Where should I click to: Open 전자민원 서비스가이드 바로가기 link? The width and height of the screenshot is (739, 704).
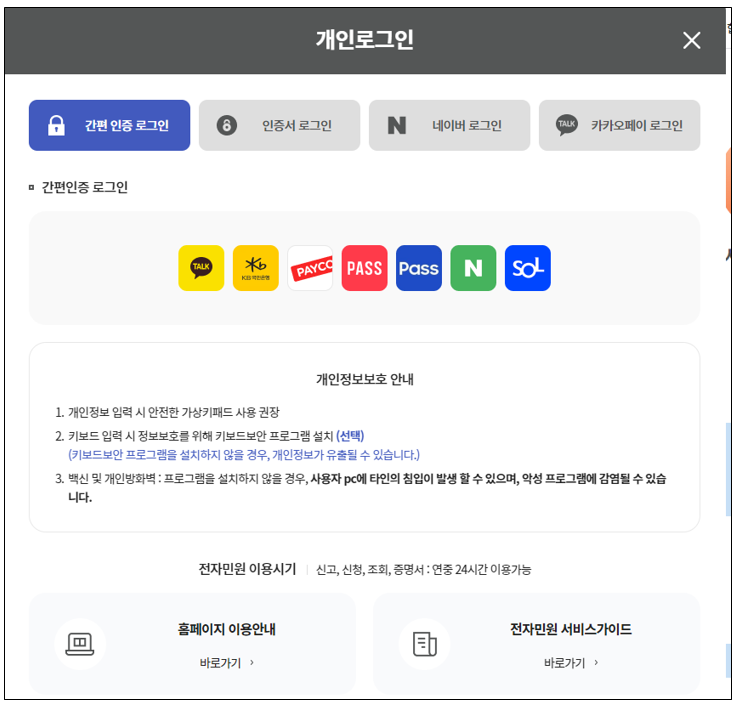(x=571, y=663)
